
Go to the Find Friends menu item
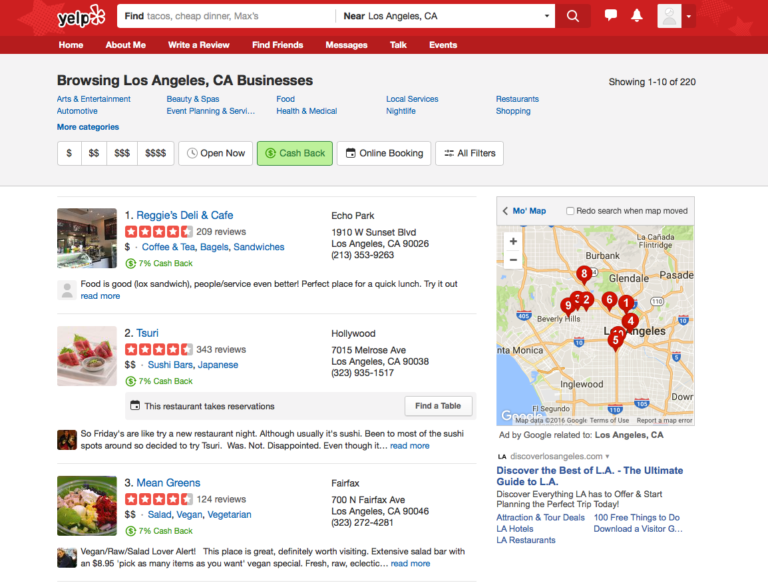[277, 45]
